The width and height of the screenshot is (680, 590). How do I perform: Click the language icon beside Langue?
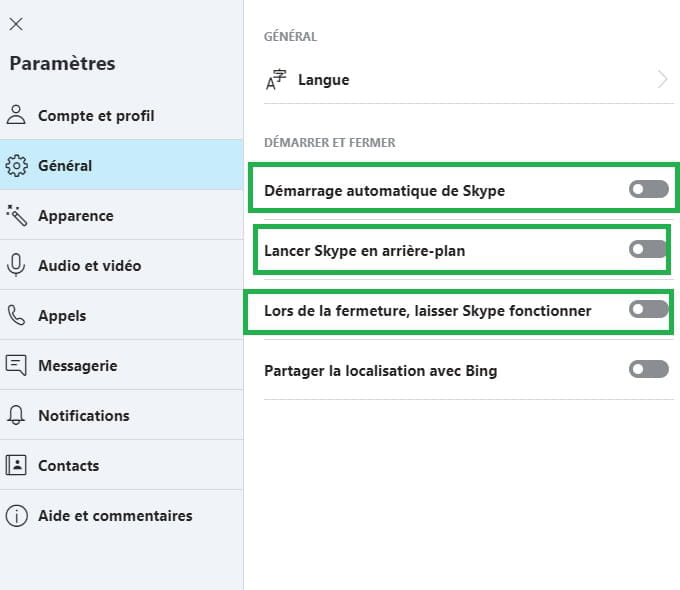(x=276, y=79)
